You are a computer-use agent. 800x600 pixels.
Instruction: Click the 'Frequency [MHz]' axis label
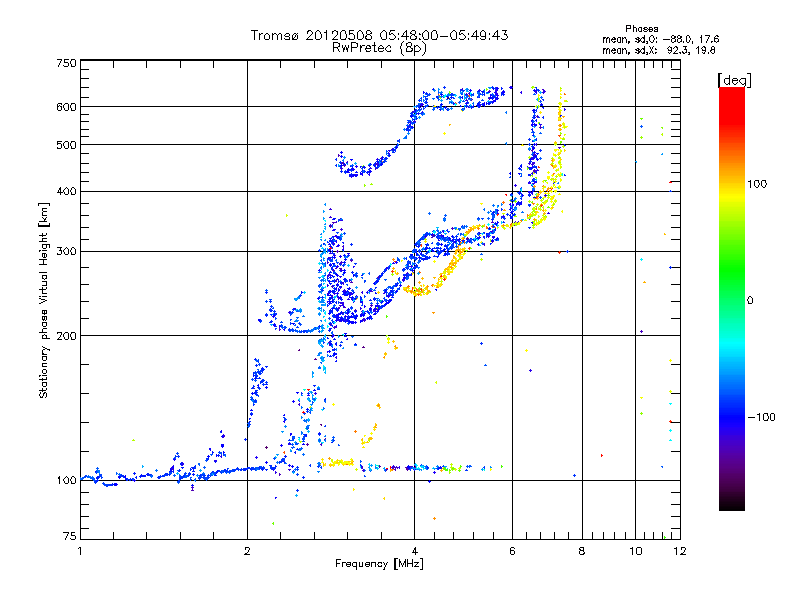tap(379, 564)
